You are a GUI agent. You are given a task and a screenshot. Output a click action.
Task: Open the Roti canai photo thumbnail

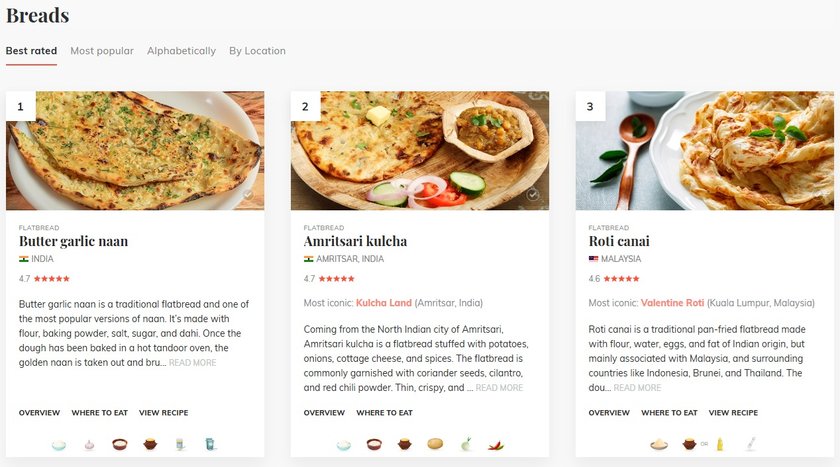[704, 150]
